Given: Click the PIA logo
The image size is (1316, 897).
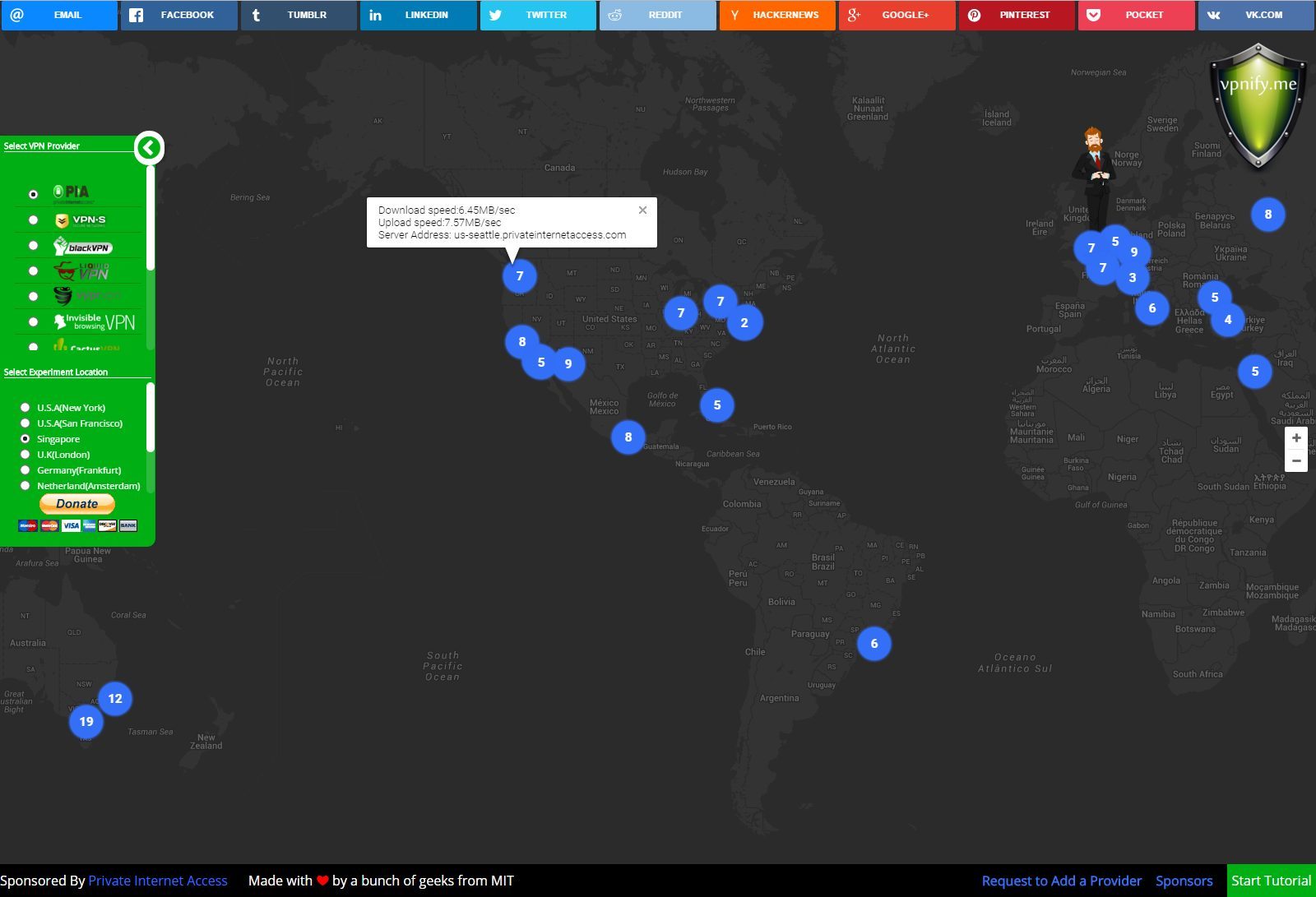Looking at the screenshot, I should coord(72,193).
